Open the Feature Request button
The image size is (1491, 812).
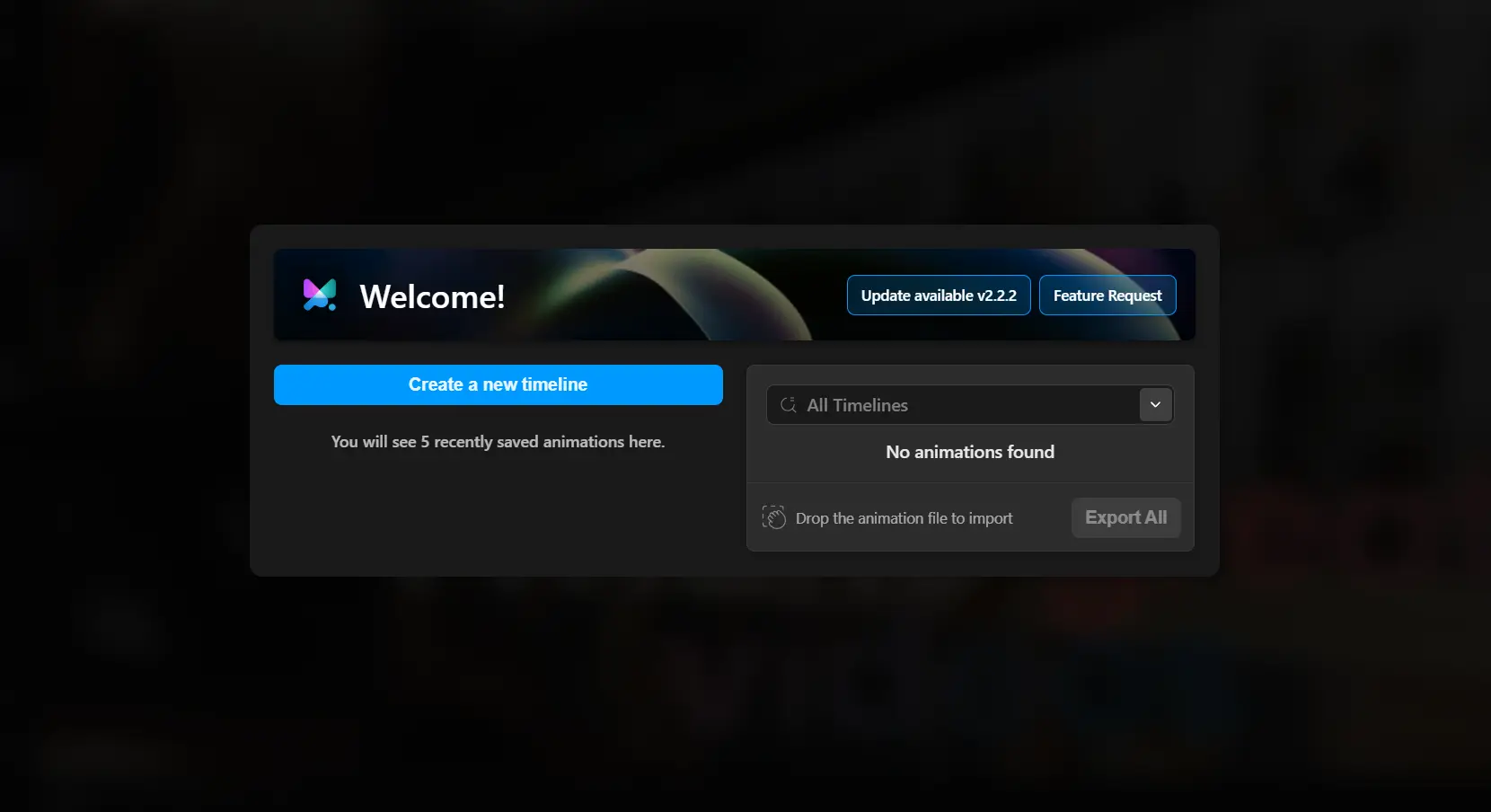(1107, 296)
